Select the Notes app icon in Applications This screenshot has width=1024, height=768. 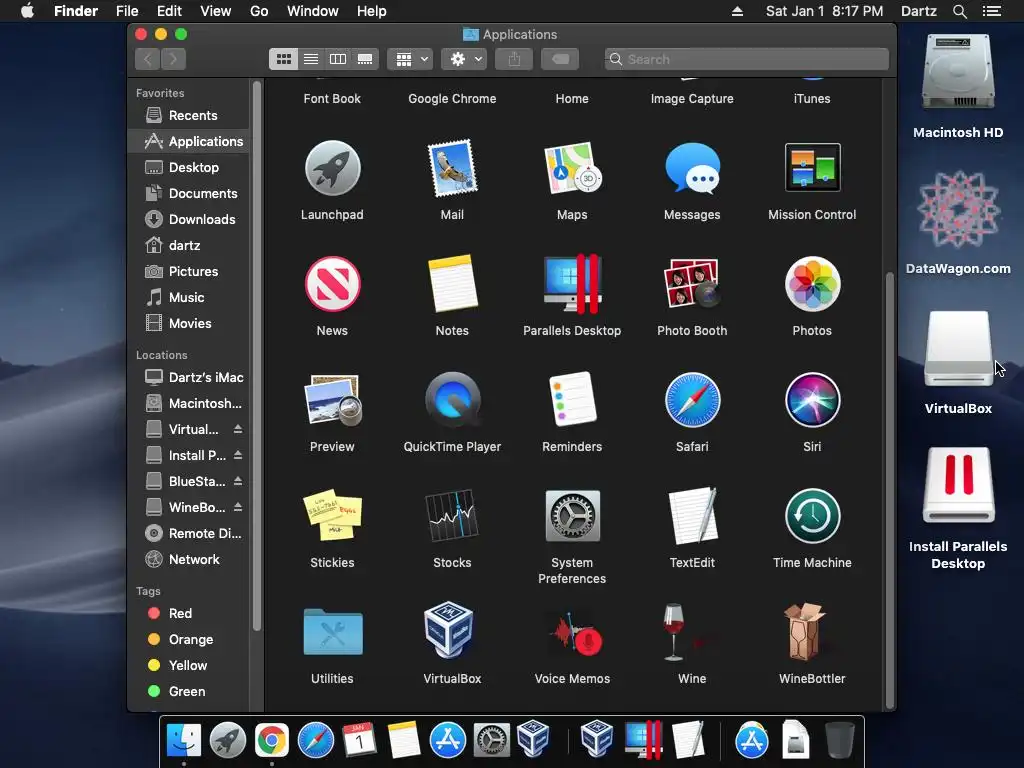(452, 284)
